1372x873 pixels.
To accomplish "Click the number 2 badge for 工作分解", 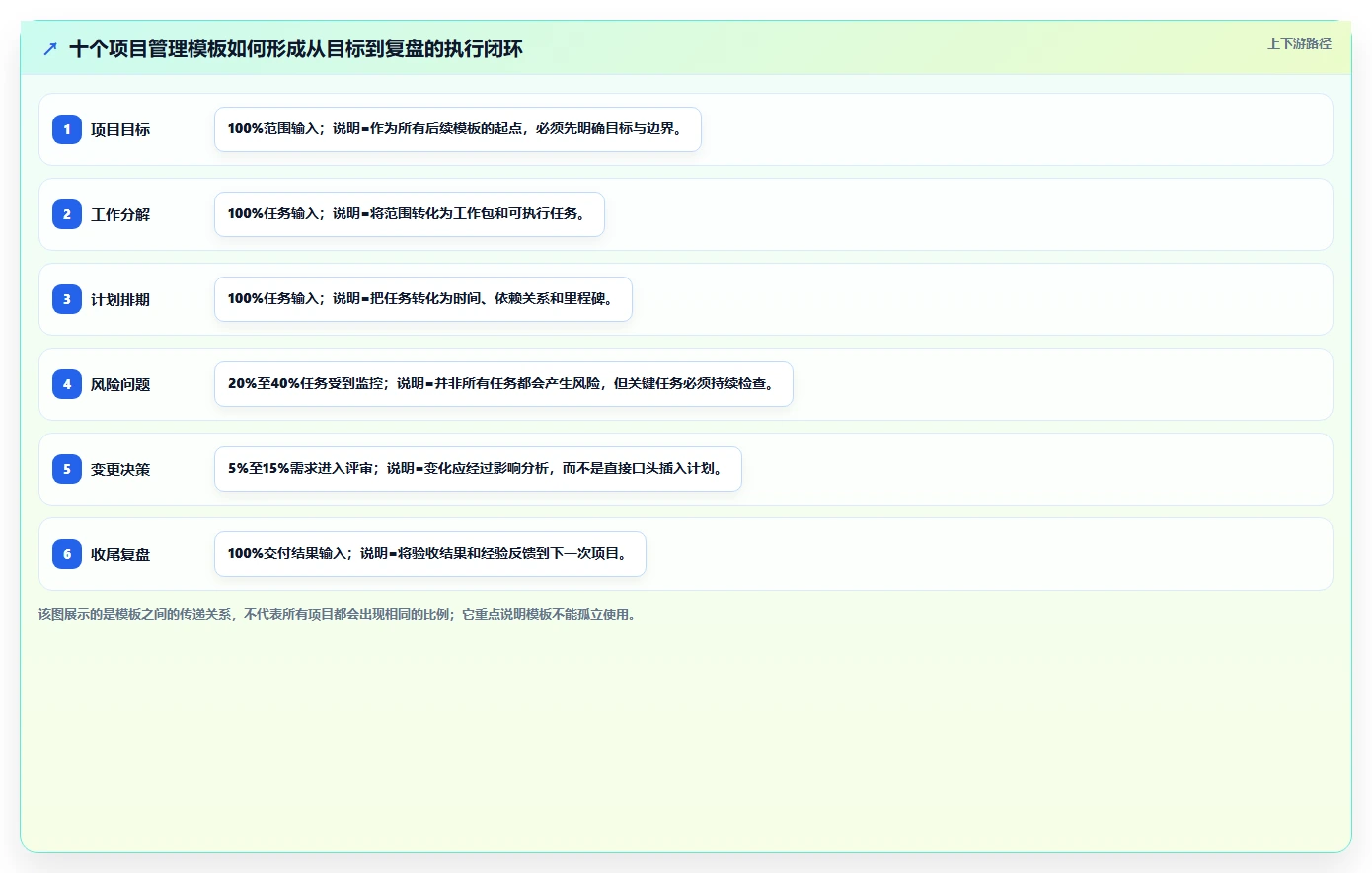I will coord(67,214).
